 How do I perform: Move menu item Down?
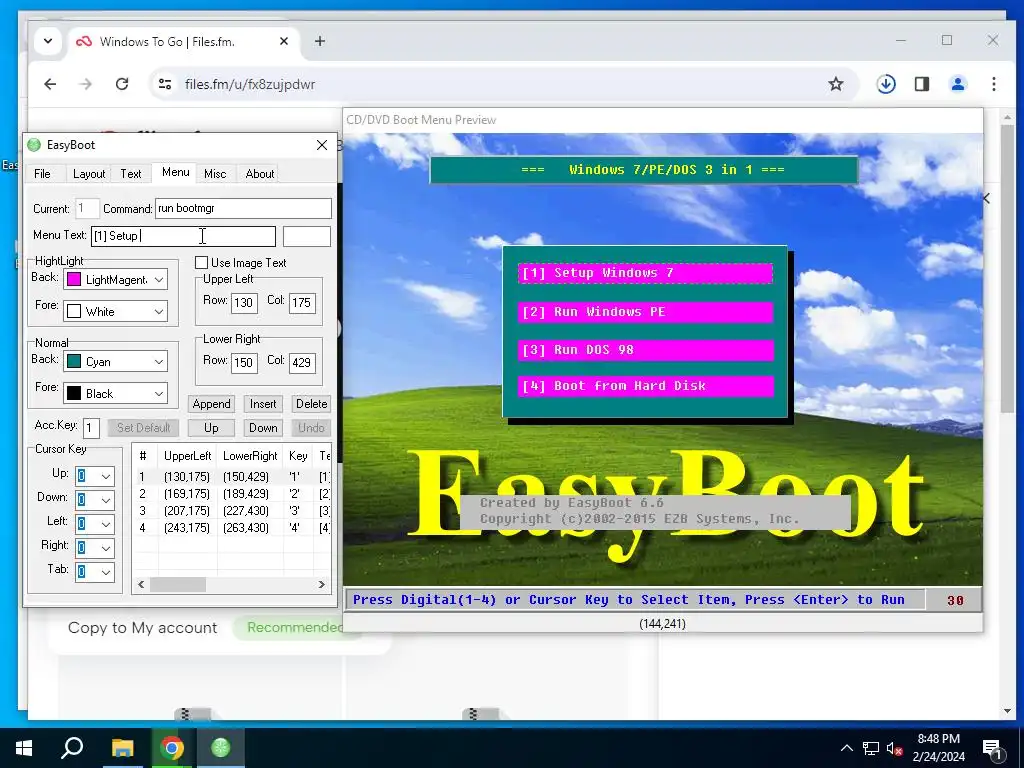pos(263,428)
